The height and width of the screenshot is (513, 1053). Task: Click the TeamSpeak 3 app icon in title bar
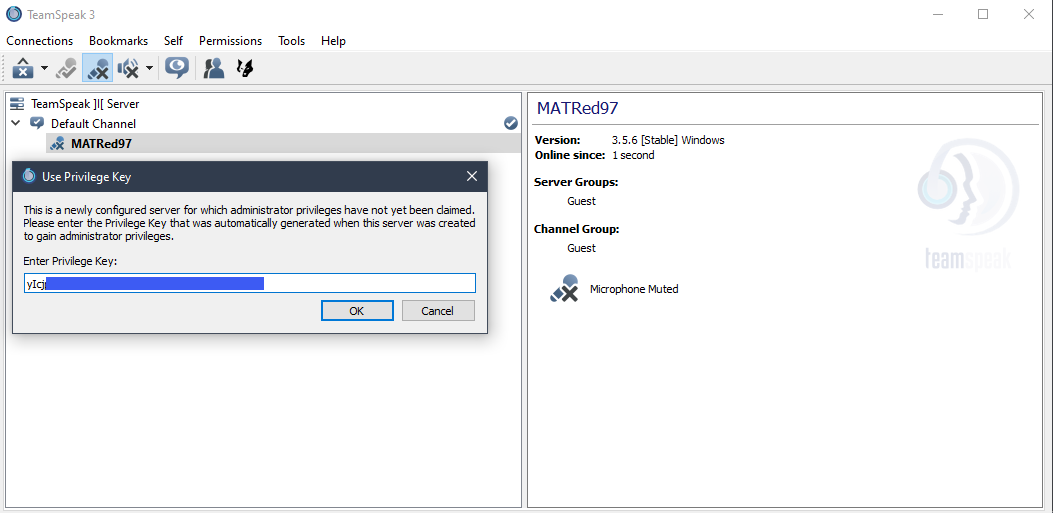click(13, 14)
